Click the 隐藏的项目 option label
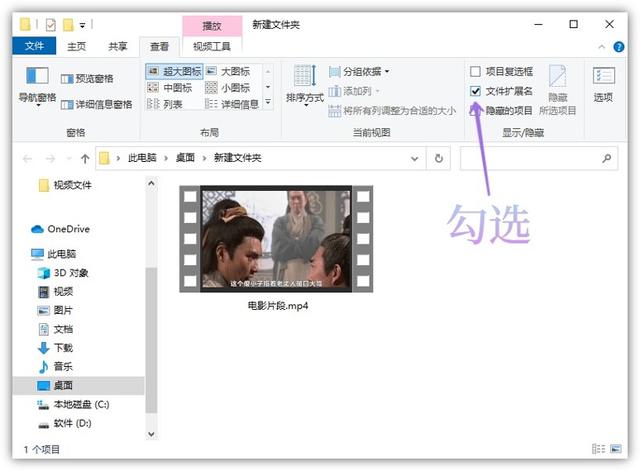This screenshot has height=471, width=640. pos(509,110)
